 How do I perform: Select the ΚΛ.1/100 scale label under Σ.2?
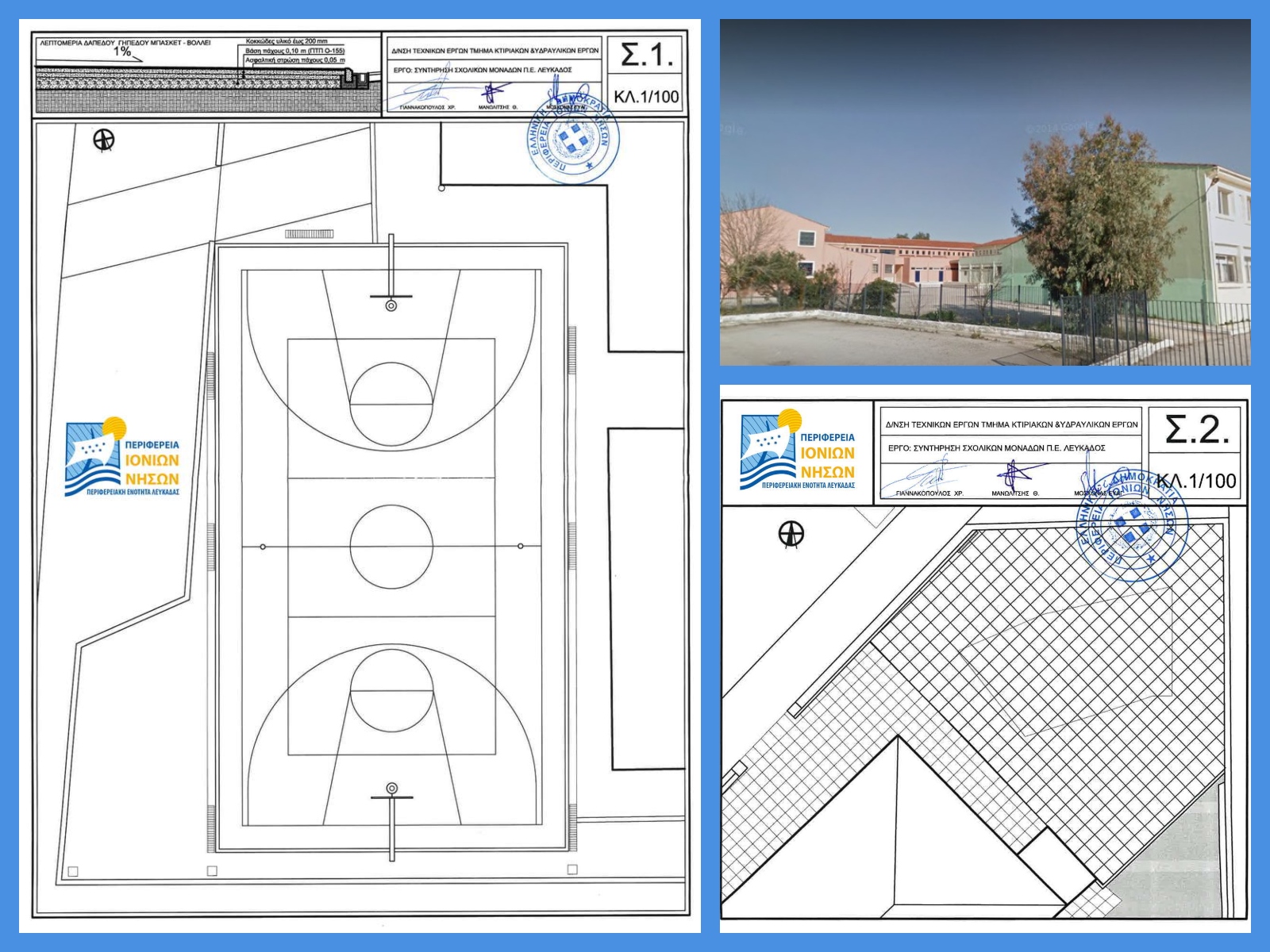click(1196, 481)
